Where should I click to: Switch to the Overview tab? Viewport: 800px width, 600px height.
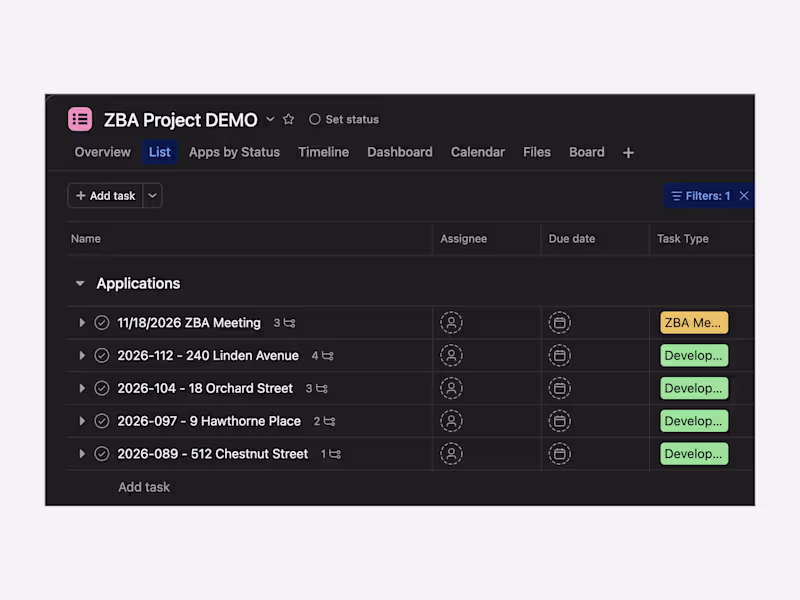click(x=103, y=152)
